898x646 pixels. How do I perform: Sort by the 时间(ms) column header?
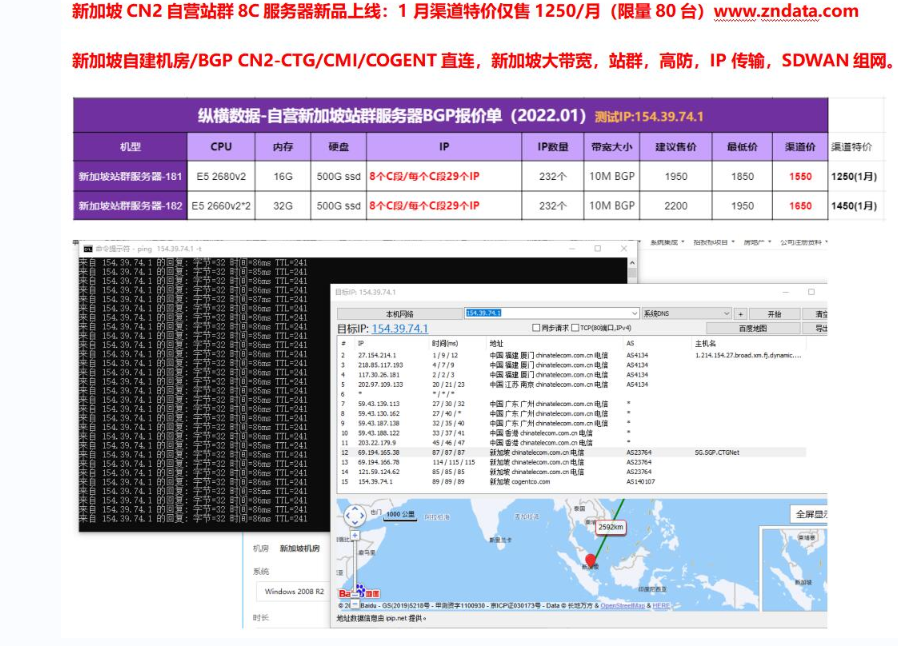pos(445,344)
